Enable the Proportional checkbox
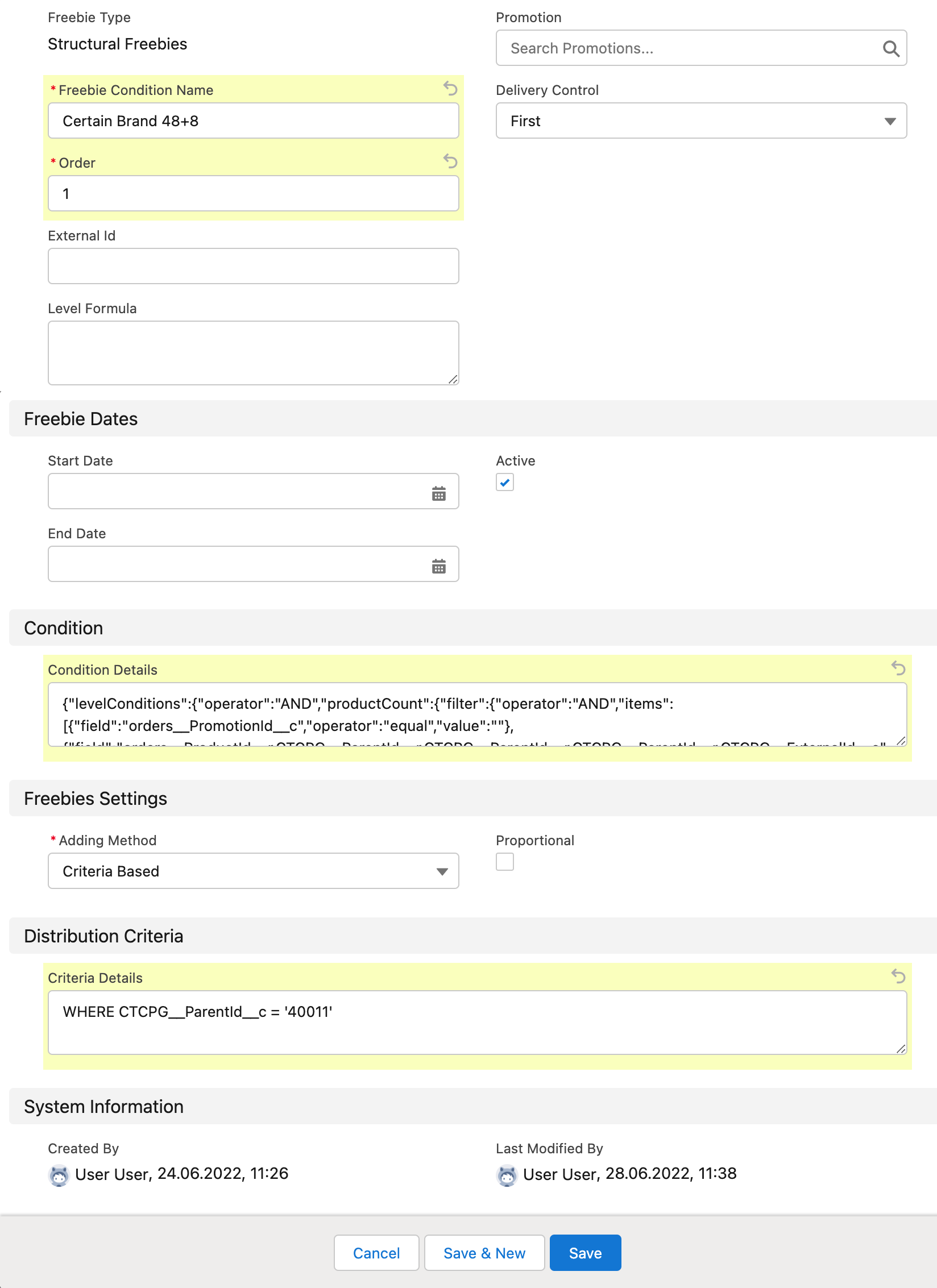937x1288 pixels. coord(505,862)
